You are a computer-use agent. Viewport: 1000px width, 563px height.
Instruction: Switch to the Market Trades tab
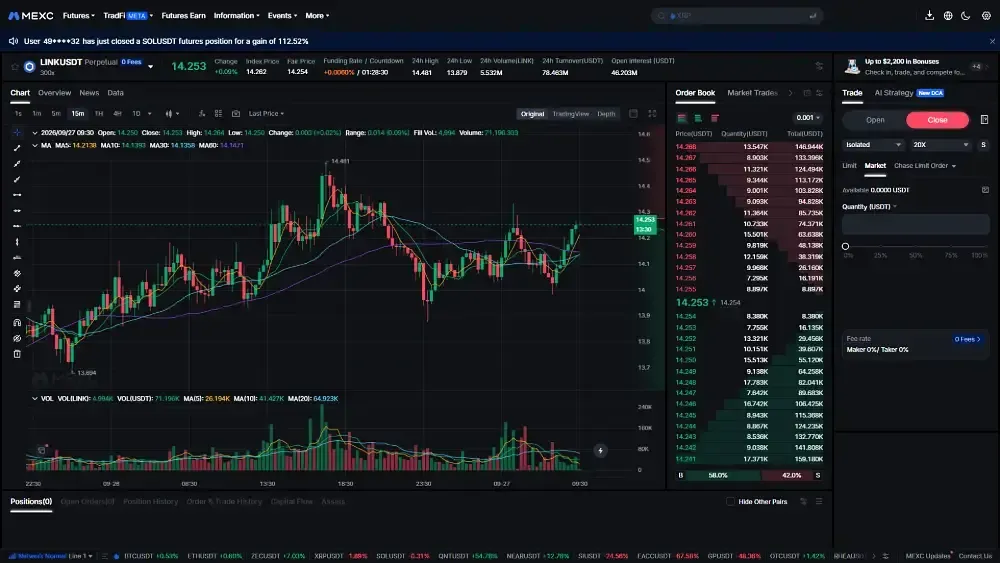tap(752, 93)
